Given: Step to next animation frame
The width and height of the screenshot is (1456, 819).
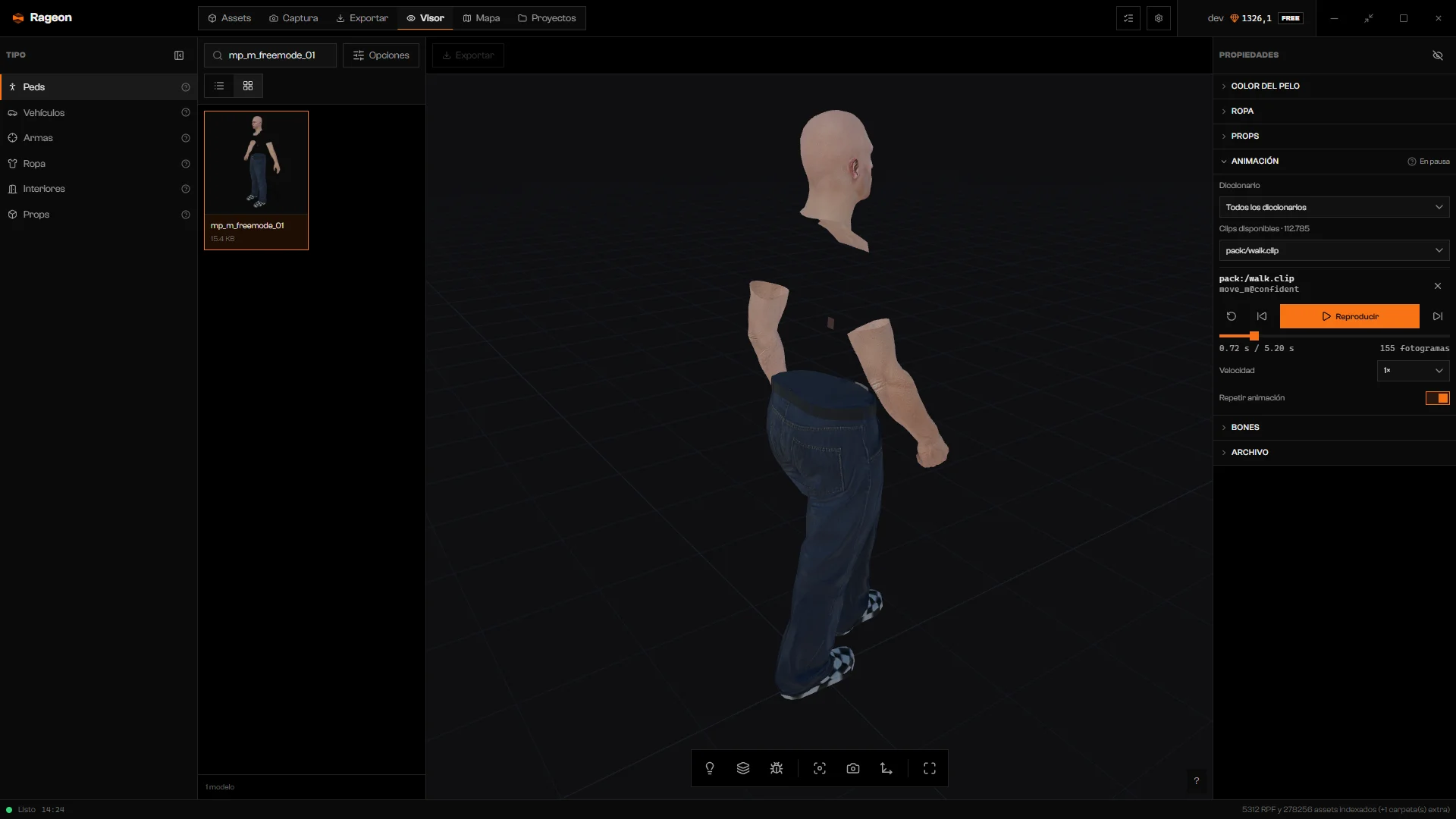Looking at the screenshot, I should pyautogui.click(x=1438, y=316).
